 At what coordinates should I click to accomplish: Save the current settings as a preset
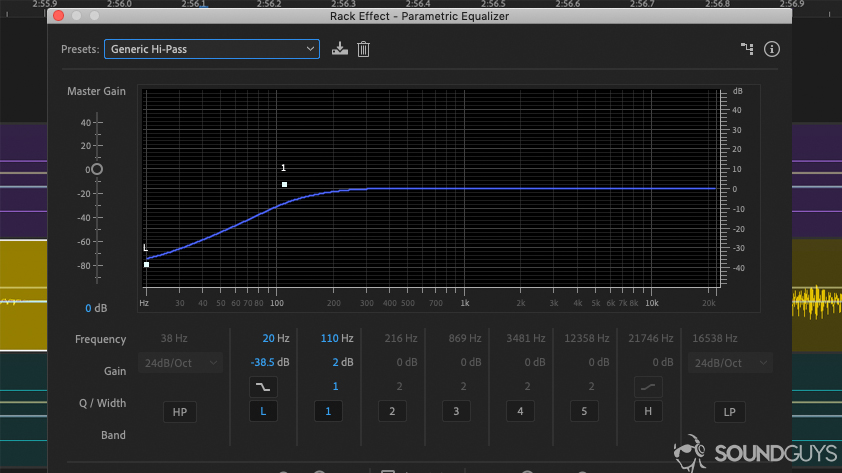(339, 49)
